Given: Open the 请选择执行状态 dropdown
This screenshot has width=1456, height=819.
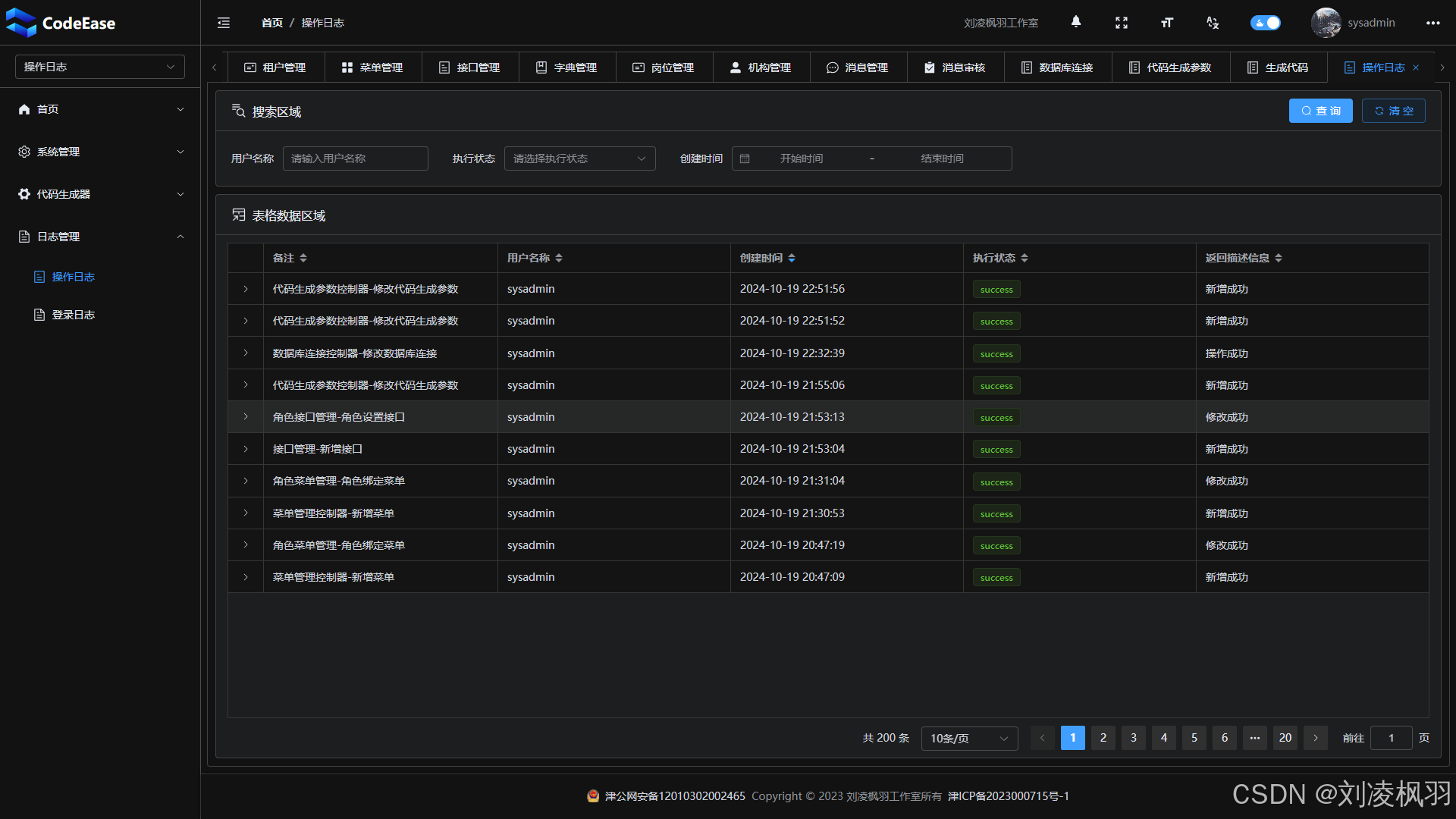Looking at the screenshot, I should point(579,158).
